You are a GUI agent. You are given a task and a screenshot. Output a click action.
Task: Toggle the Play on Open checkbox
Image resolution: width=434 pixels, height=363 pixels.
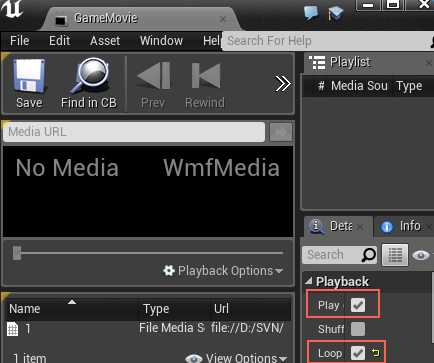click(358, 305)
